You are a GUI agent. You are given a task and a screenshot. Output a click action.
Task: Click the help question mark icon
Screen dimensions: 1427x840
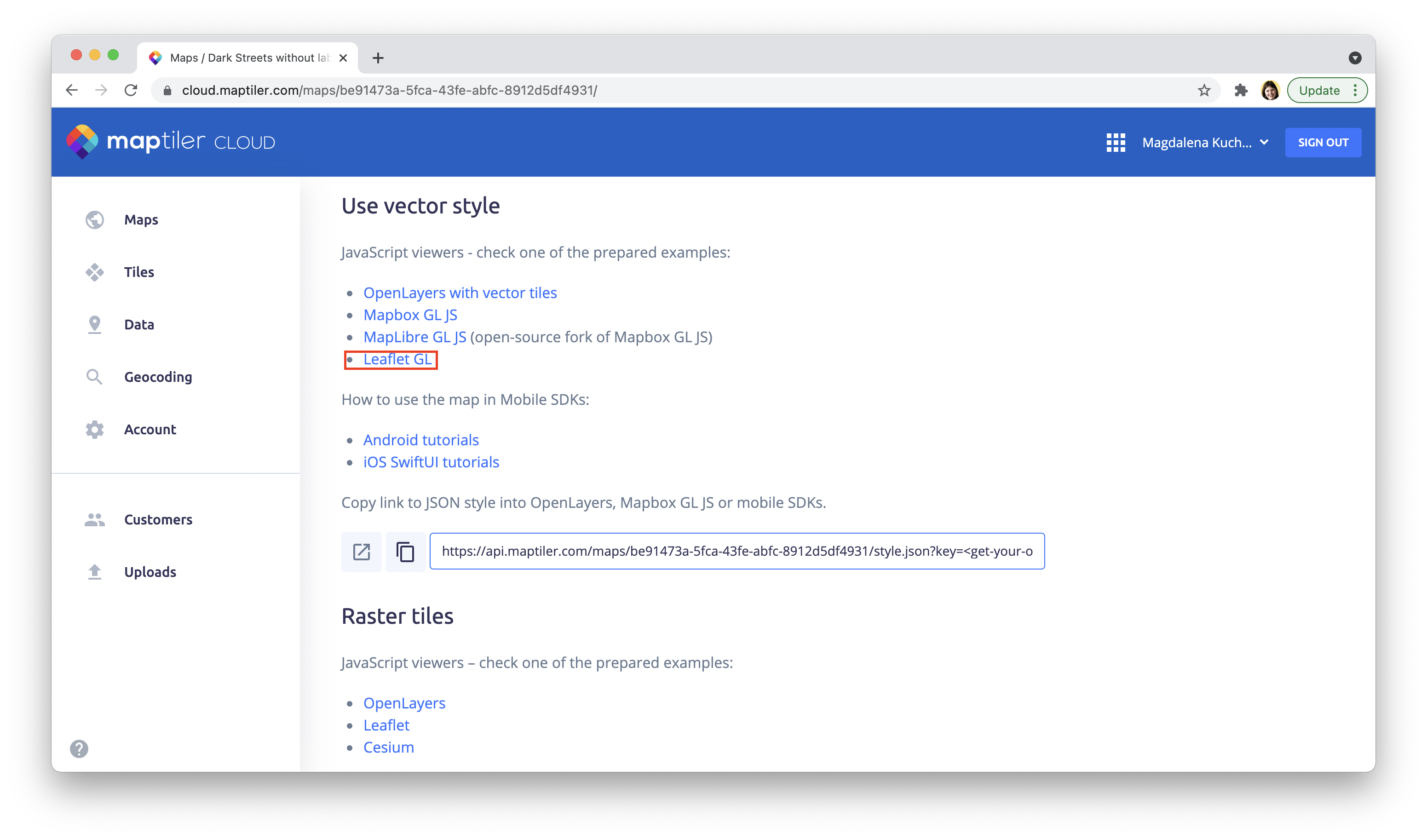79,749
